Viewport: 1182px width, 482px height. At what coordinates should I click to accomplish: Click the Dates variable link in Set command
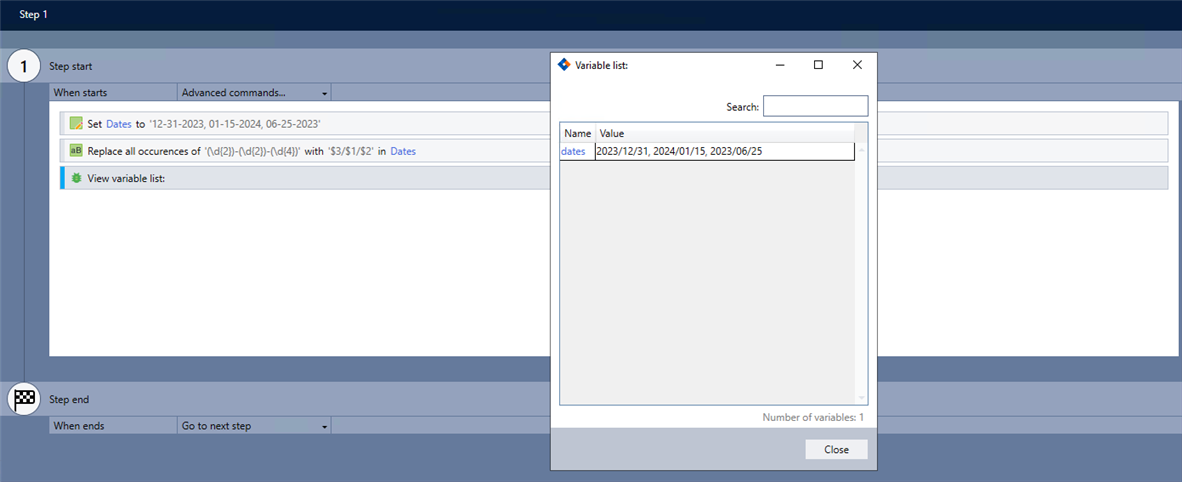tap(119, 124)
